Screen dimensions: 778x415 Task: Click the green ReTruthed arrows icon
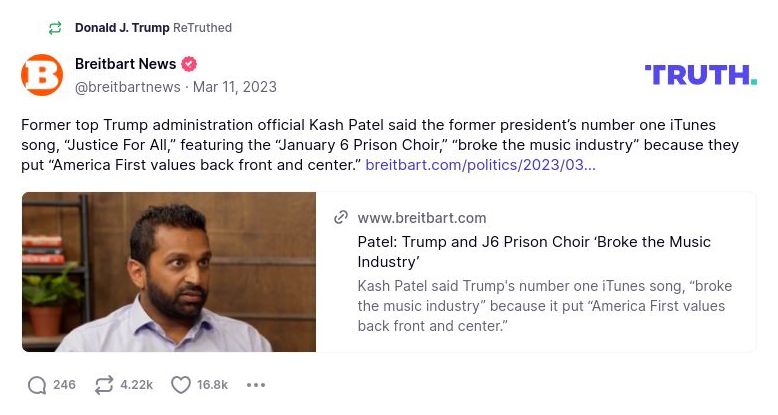[54, 28]
